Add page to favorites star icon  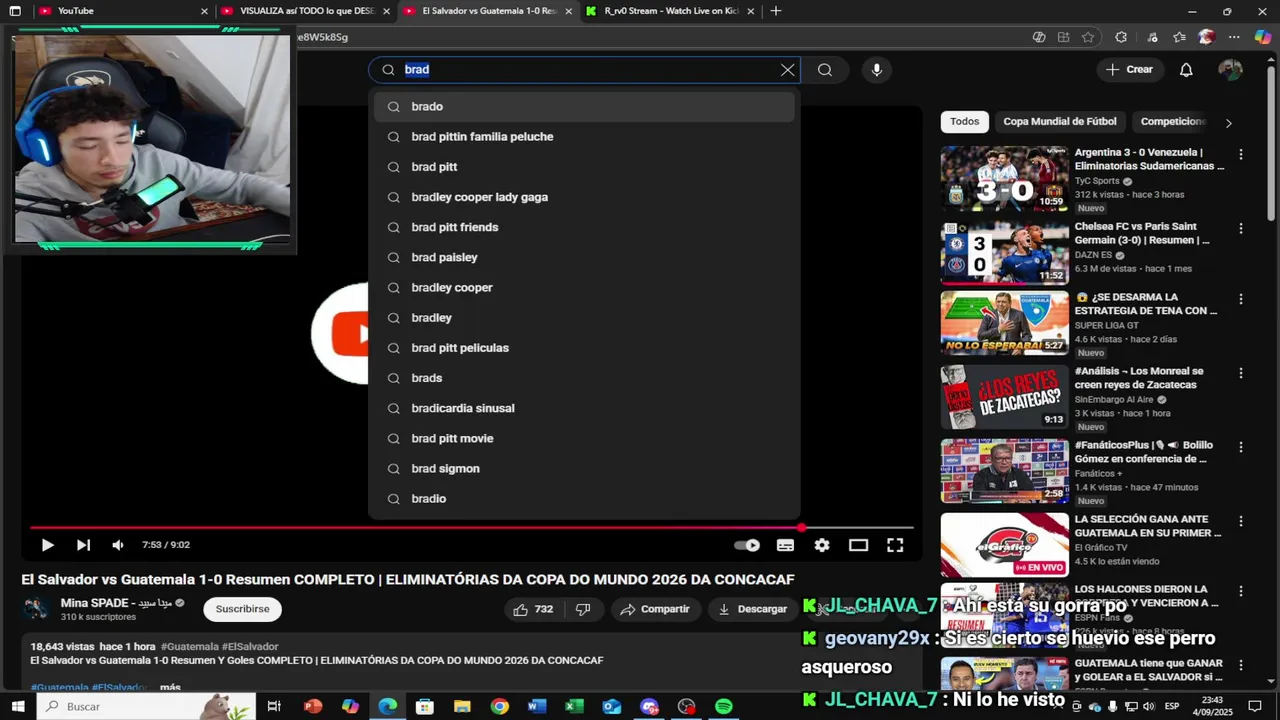pyautogui.click(x=1088, y=37)
